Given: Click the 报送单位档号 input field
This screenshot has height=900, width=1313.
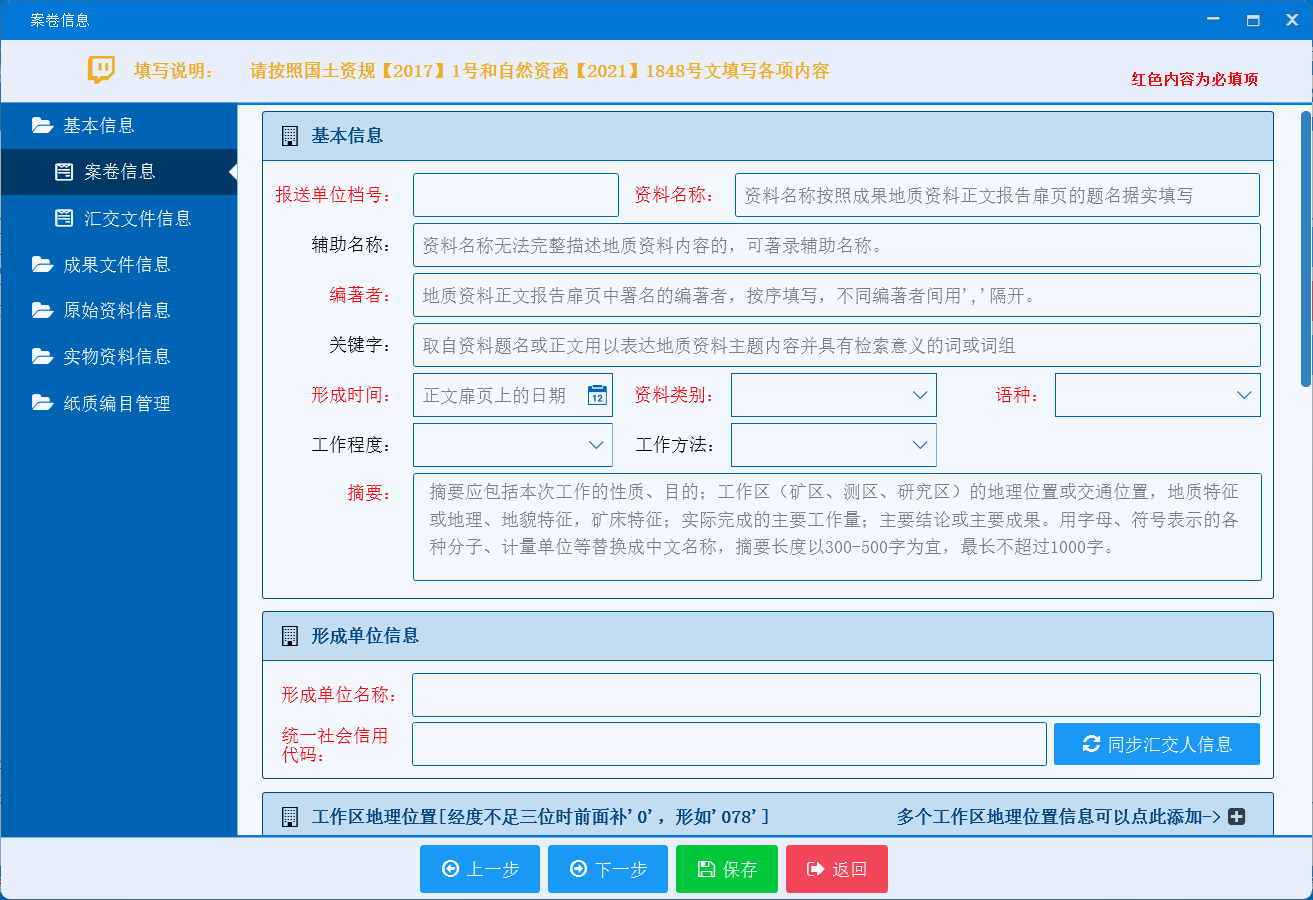Looking at the screenshot, I should [516, 195].
